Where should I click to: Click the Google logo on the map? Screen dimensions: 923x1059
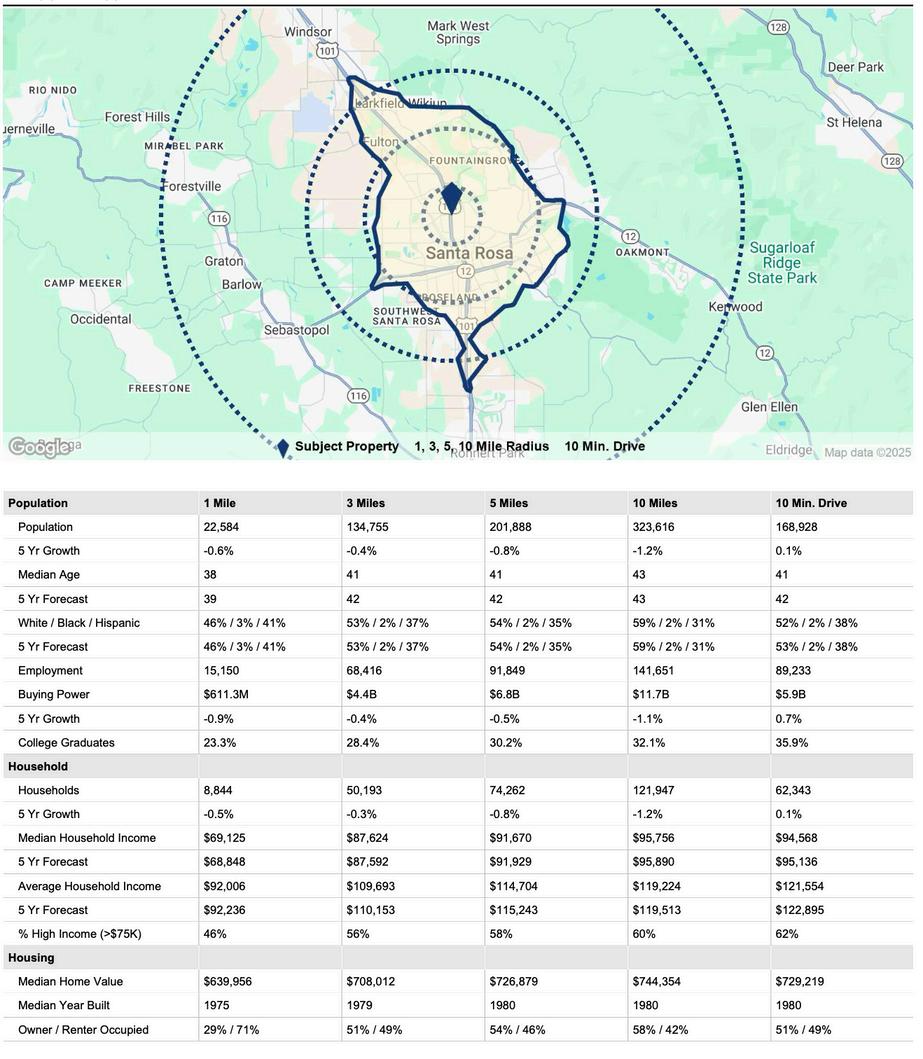tap(39, 447)
